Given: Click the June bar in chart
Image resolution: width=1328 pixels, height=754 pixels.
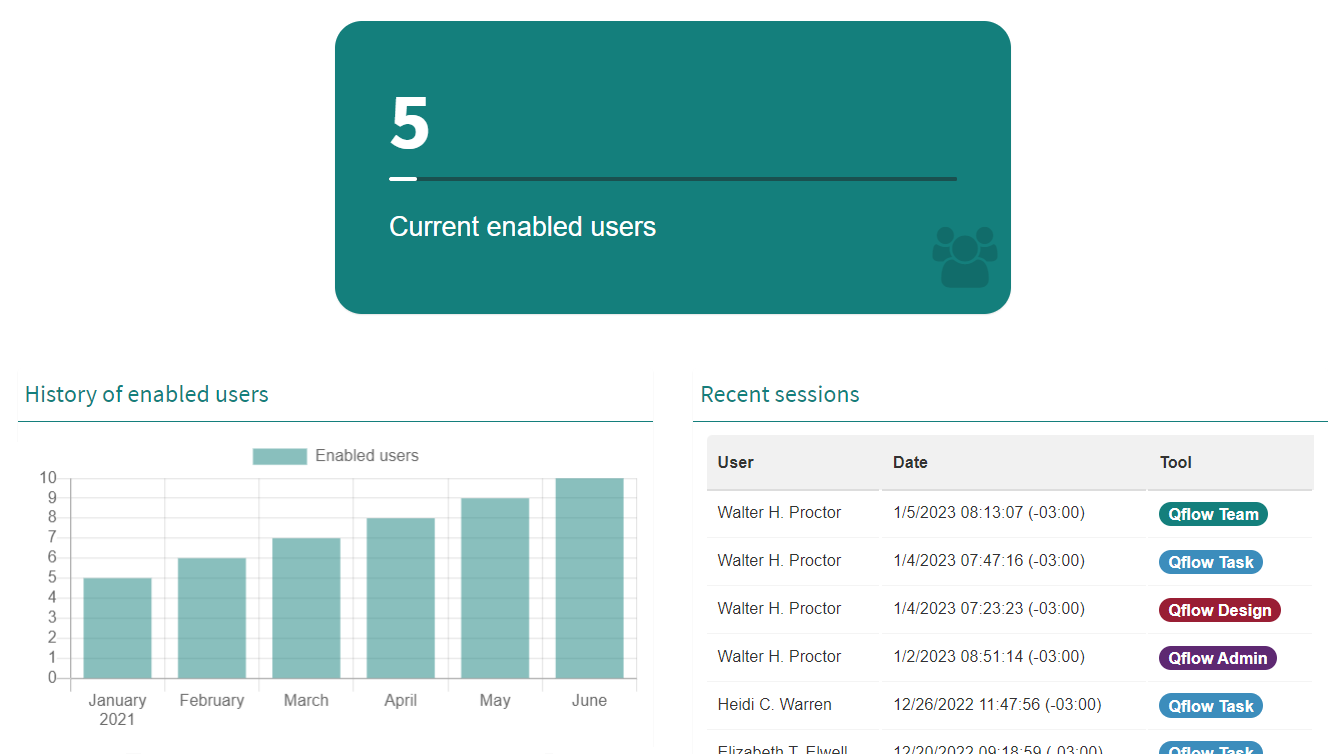Looking at the screenshot, I should click(x=590, y=578).
